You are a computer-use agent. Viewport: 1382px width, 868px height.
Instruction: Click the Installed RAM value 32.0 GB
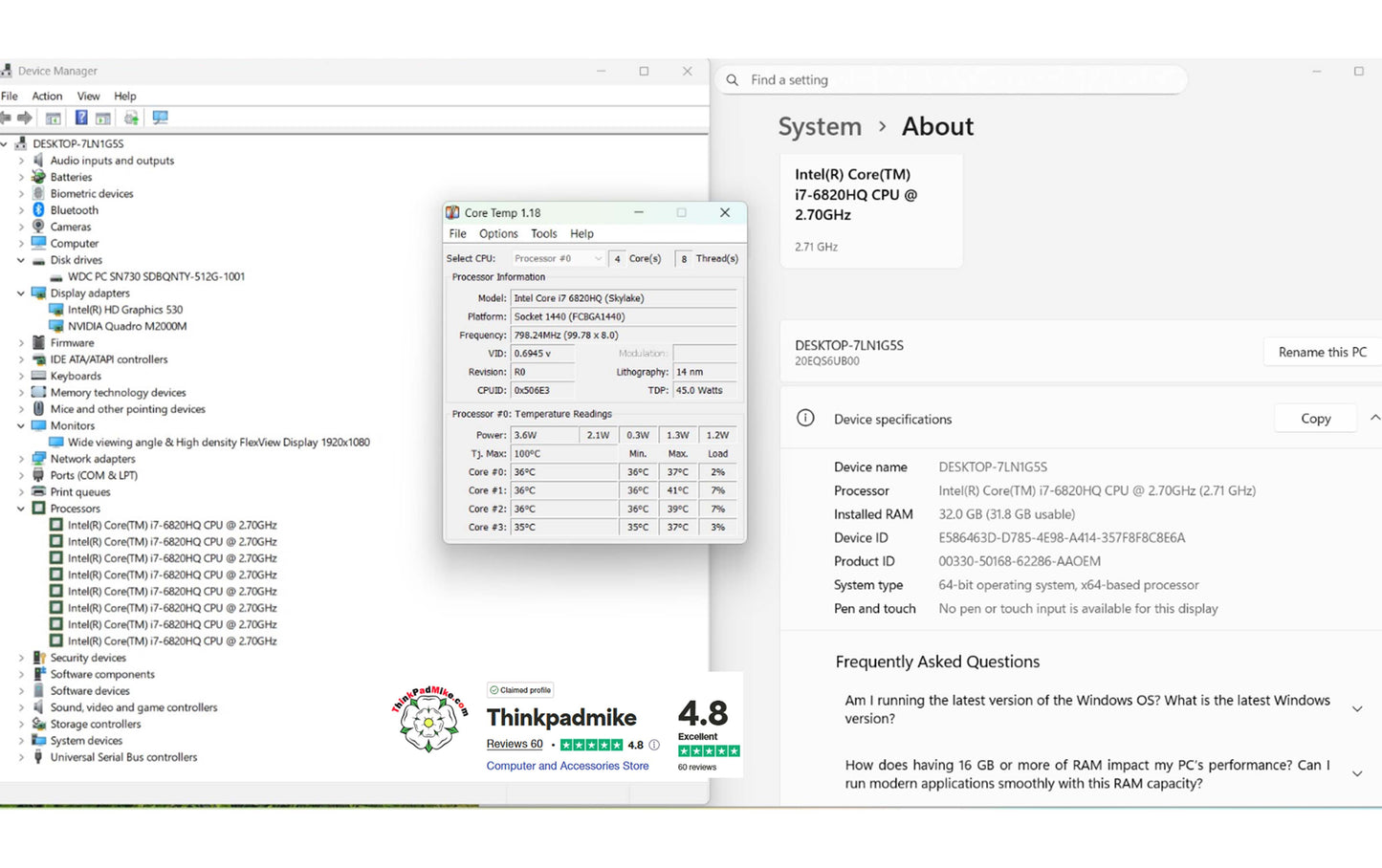(x=1006, y=514)
